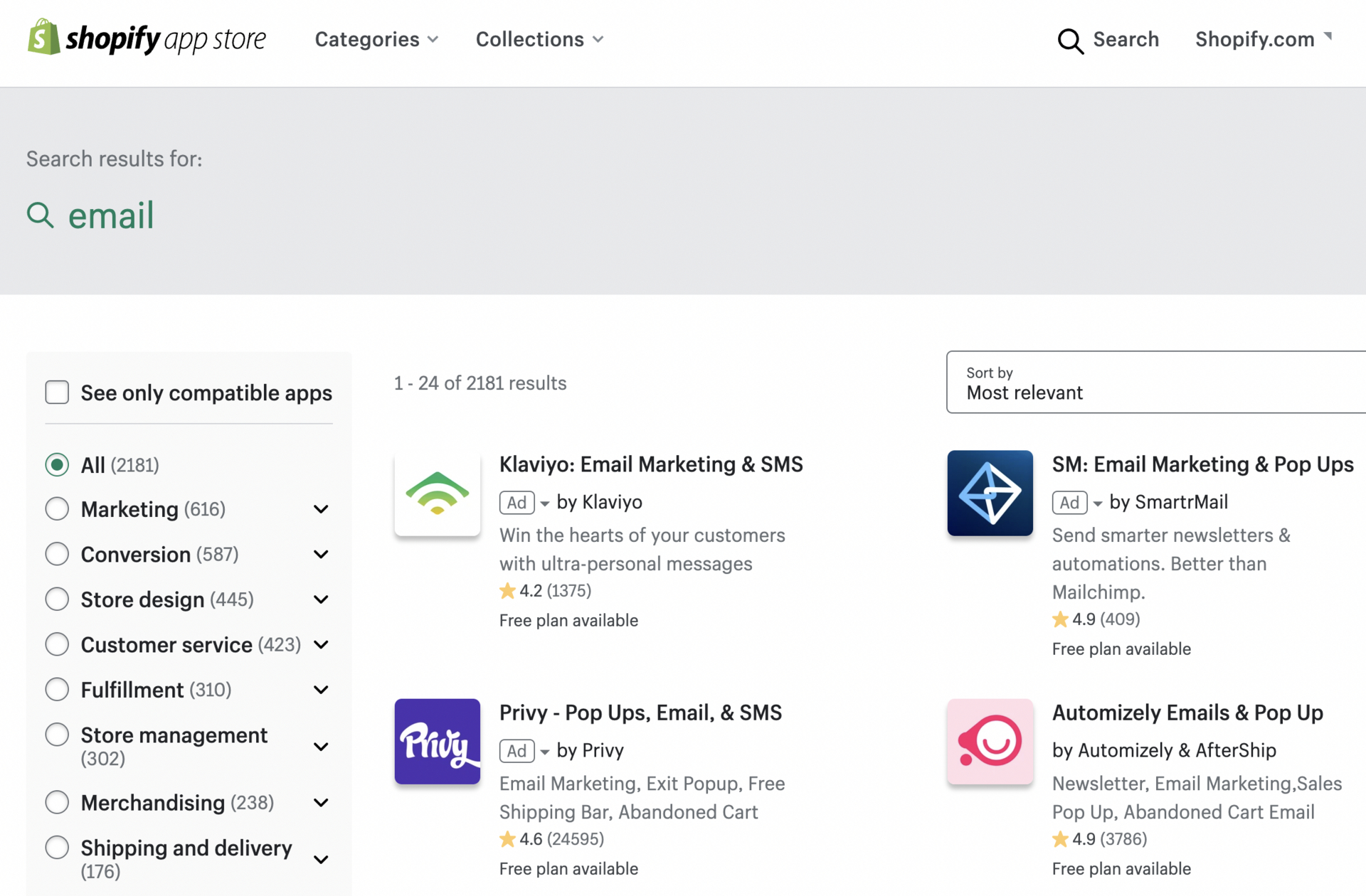Click the Shopify app store logo
1366x896 pixels.
point(147,38)
